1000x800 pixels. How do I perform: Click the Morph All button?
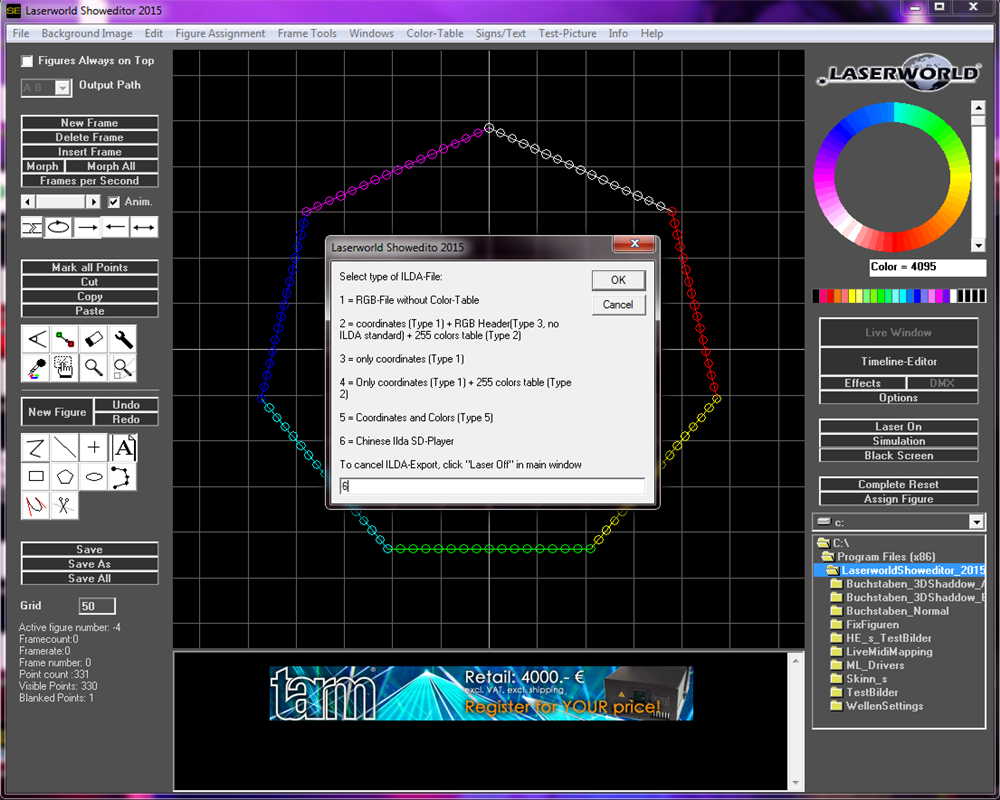[x=112, y=166]
